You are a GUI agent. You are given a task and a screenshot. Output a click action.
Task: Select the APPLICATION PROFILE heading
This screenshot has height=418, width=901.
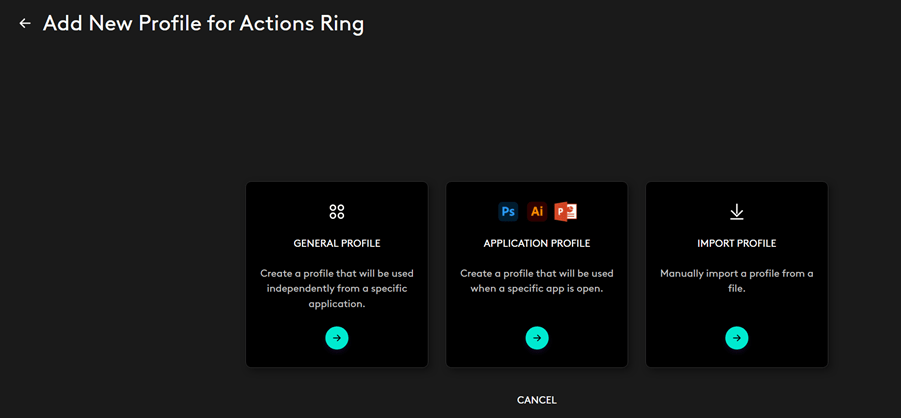tap(537, 243)
